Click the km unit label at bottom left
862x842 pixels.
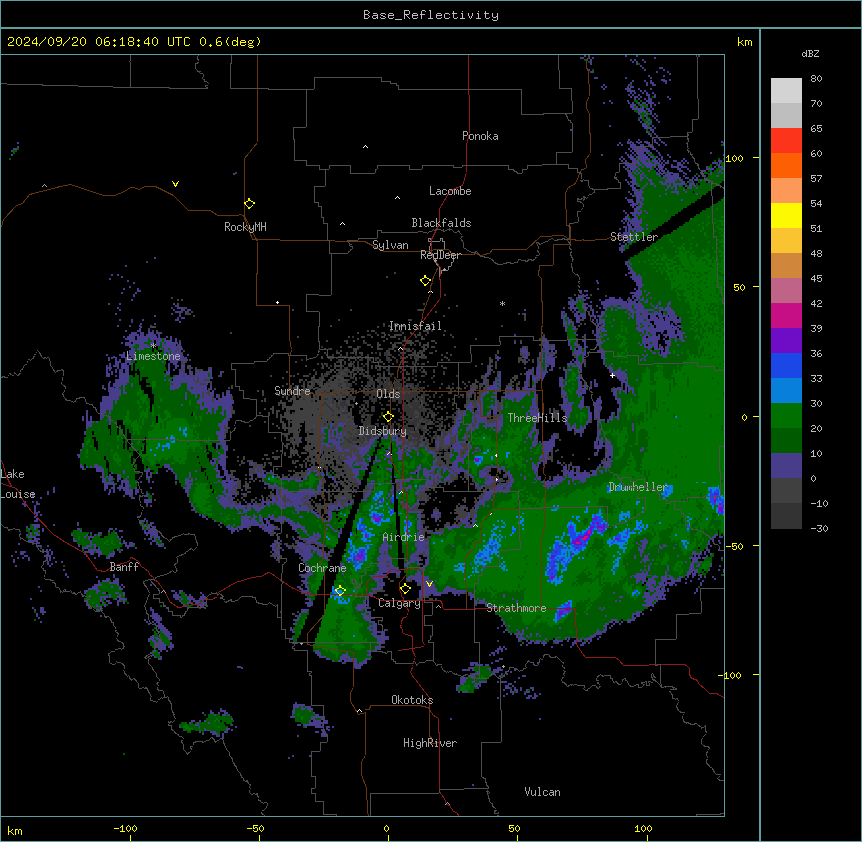[15, 830]
